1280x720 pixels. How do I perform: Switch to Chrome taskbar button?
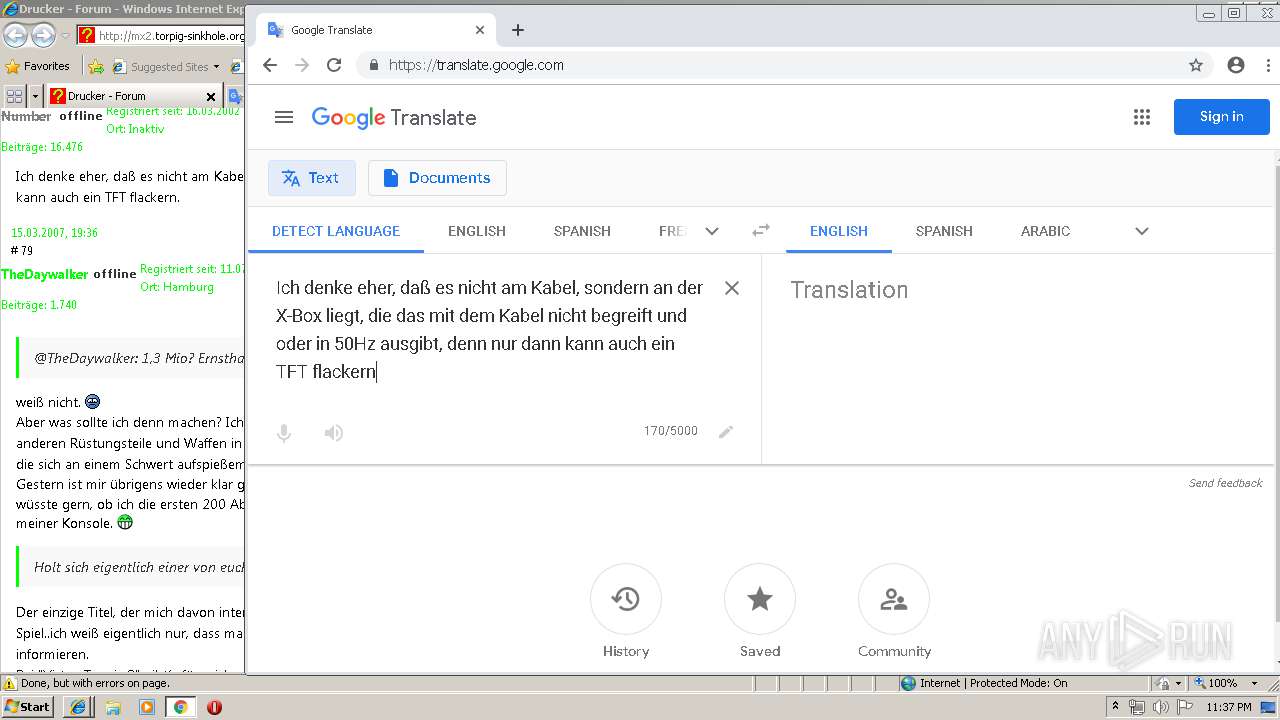pyautogui.click(x=180, y=707)
